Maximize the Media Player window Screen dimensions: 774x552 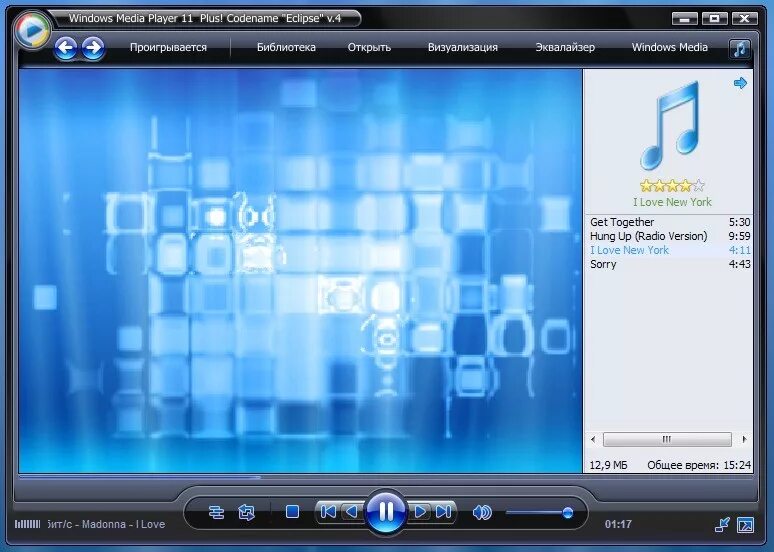[x=714, y=19]
